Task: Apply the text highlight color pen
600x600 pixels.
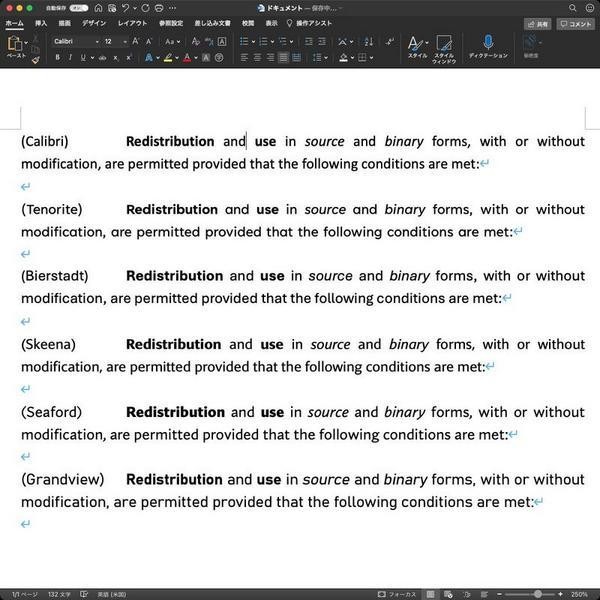Action: click(x=168, y=58)
